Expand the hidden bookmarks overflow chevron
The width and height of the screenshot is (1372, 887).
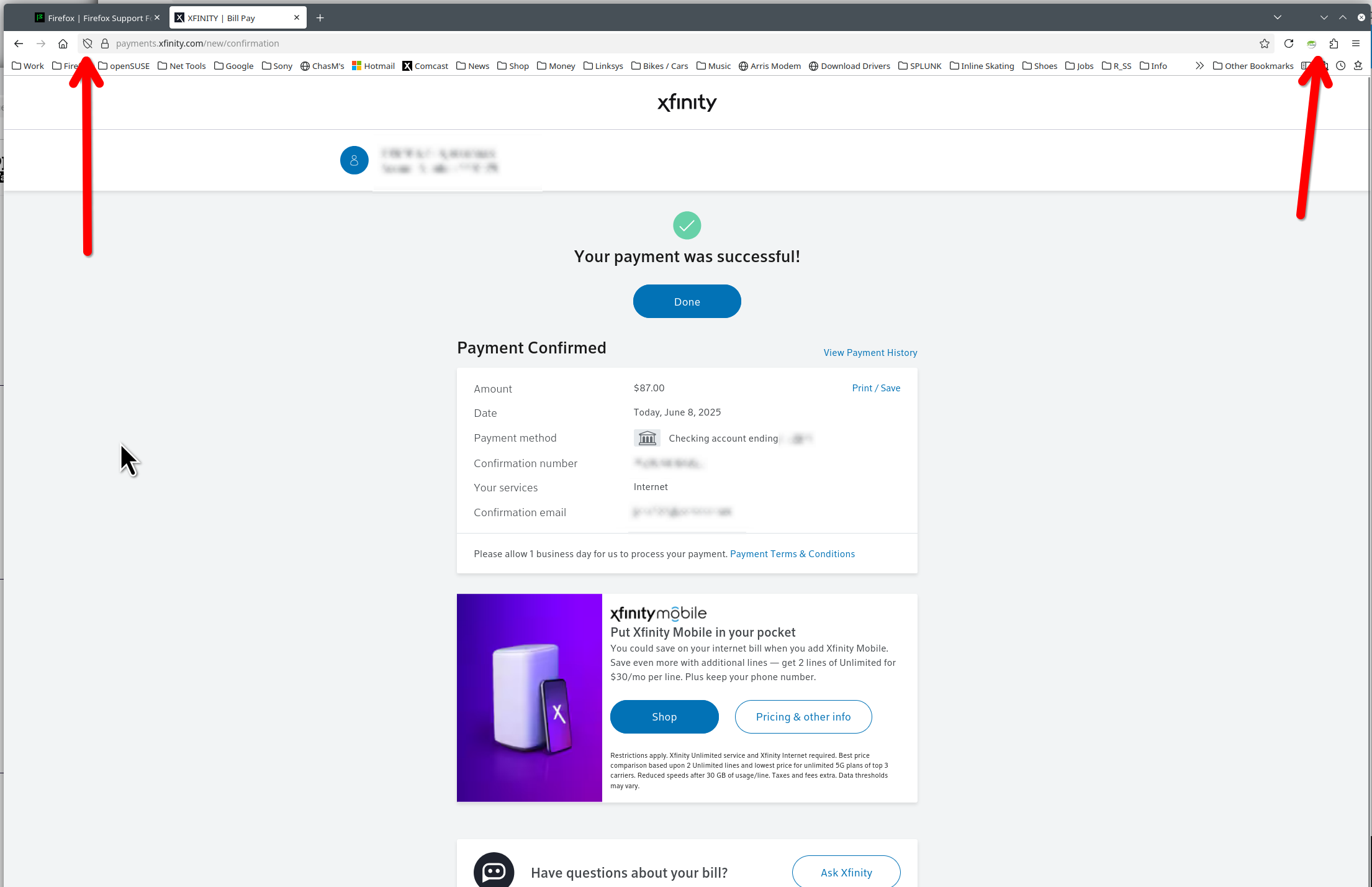pyautogui.click(x=1199, y=66)
